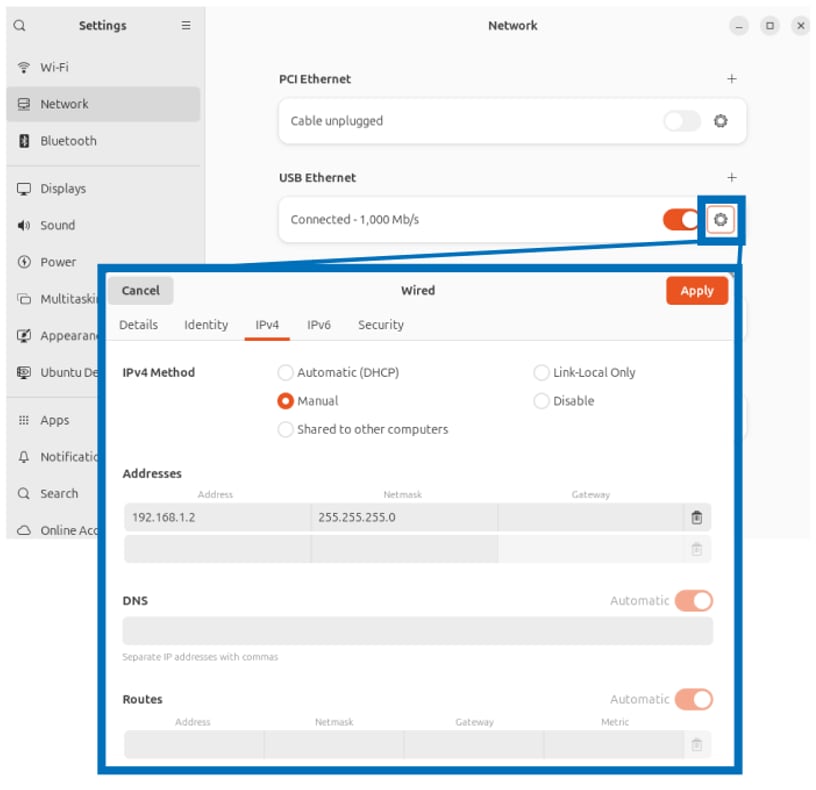Disable Automatic Routes switch
The height and width of the screenshot is (790, 816).
(x=693, y=699)
